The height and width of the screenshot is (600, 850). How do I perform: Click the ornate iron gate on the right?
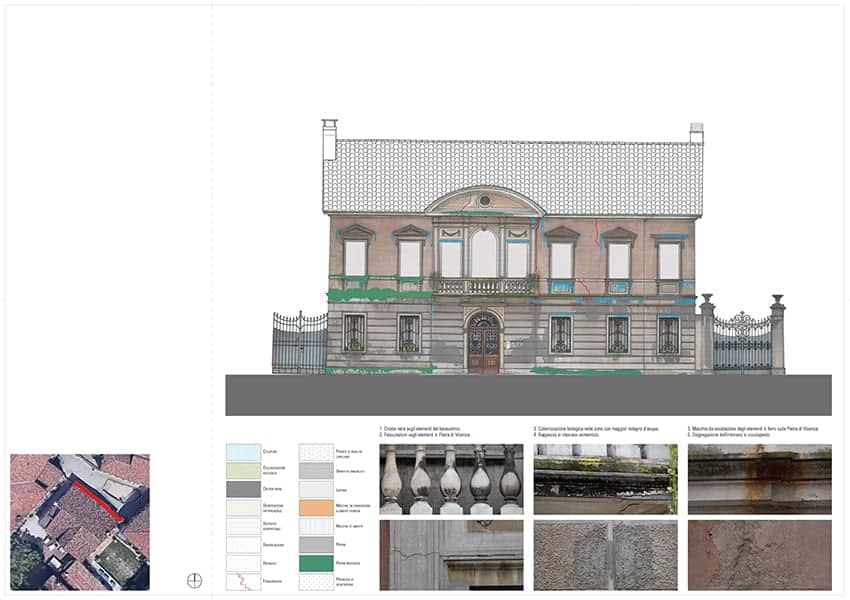(742, 341)
